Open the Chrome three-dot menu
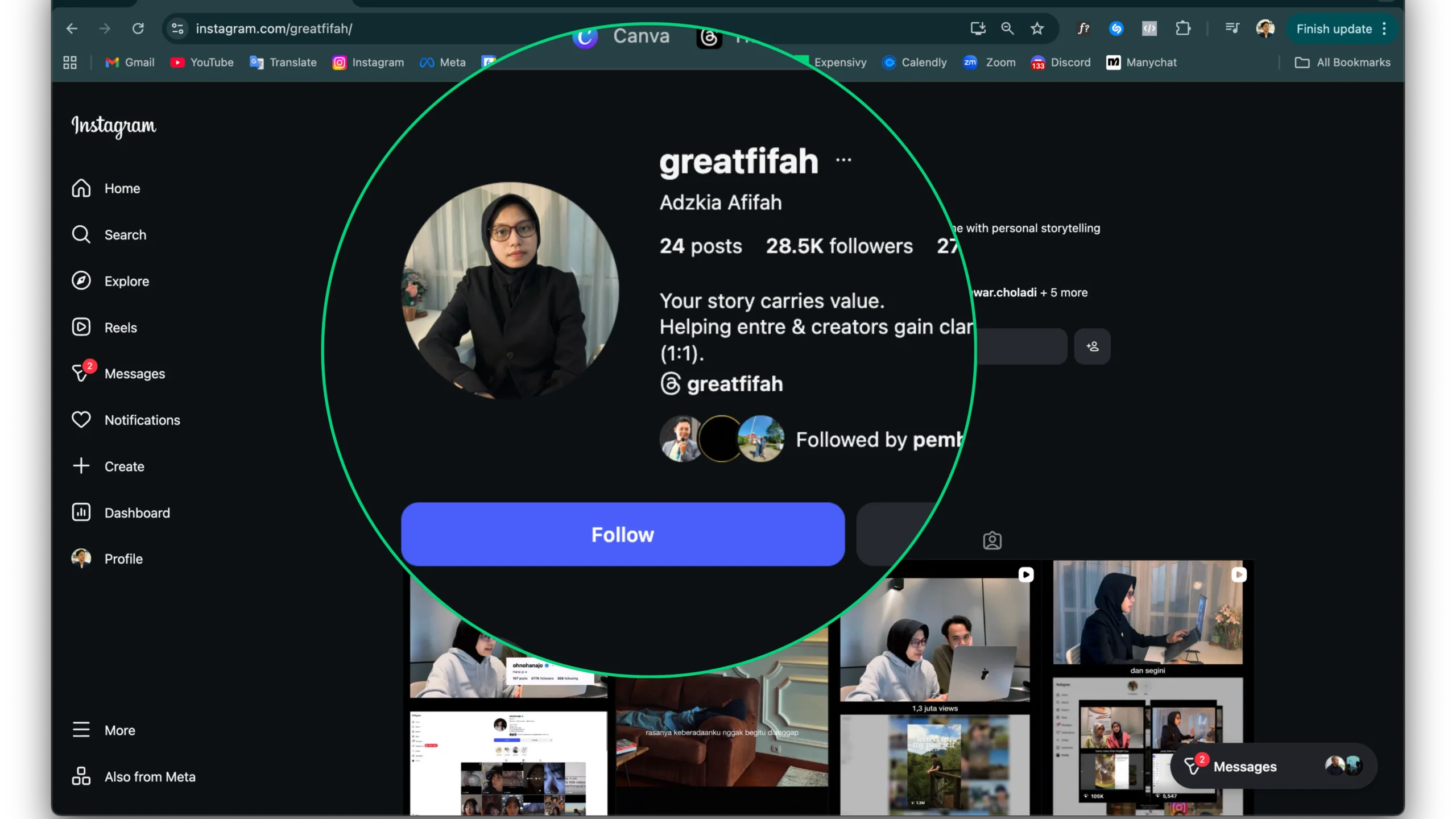 click(1384, 28)
